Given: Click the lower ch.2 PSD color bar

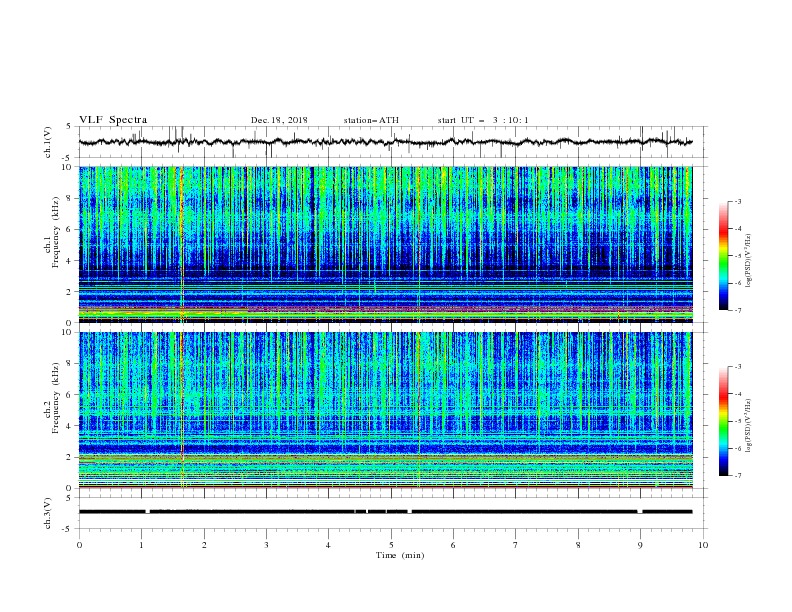Looking at the screenshot, I should pos(724,421).
